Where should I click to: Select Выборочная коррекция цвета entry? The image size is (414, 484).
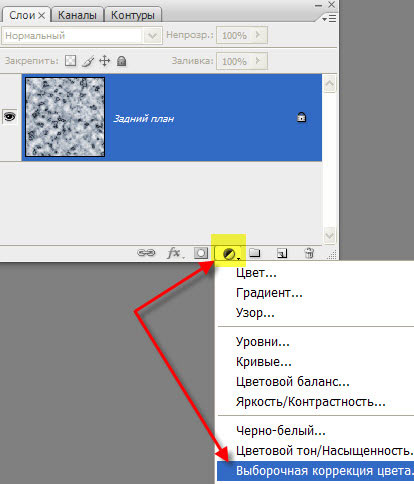pos(315,471)
